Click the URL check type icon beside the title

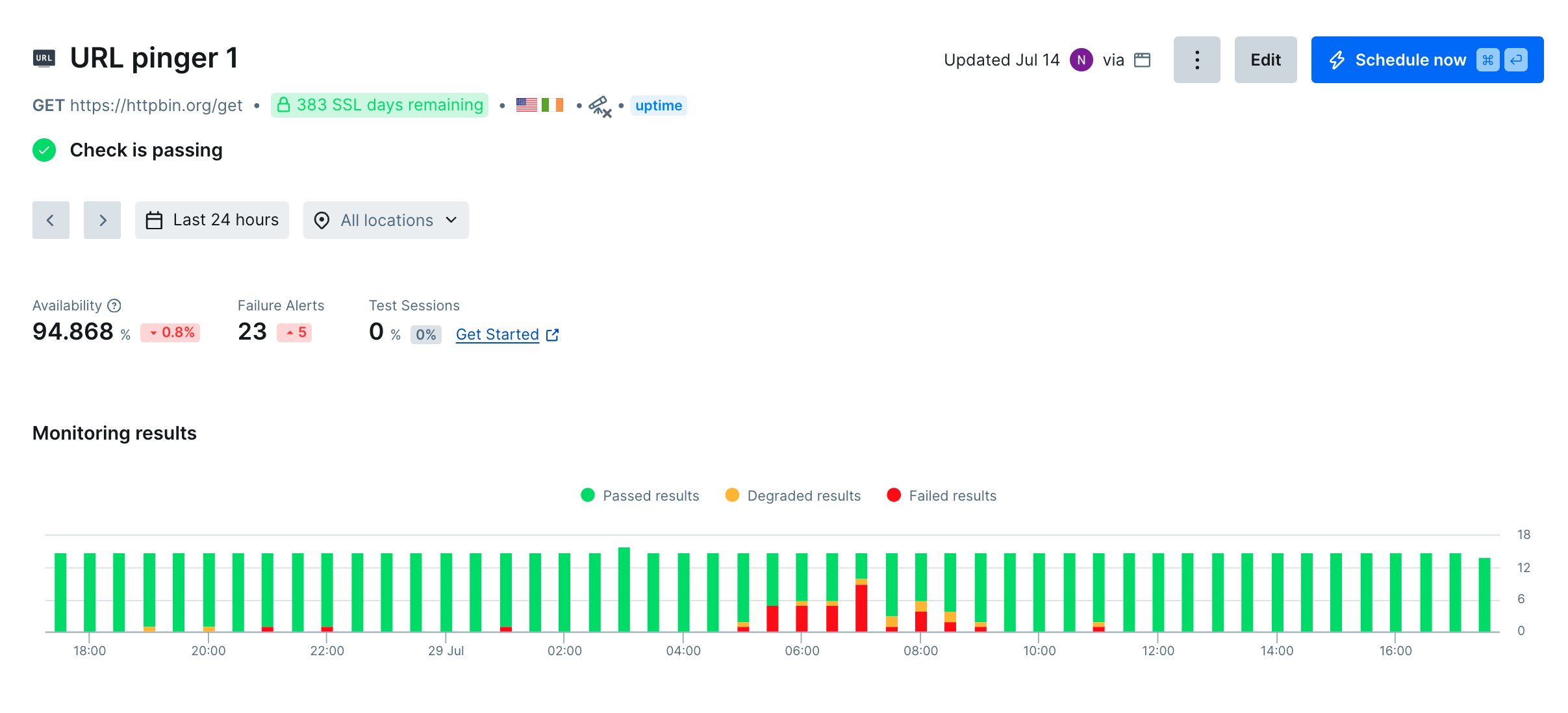44,58
